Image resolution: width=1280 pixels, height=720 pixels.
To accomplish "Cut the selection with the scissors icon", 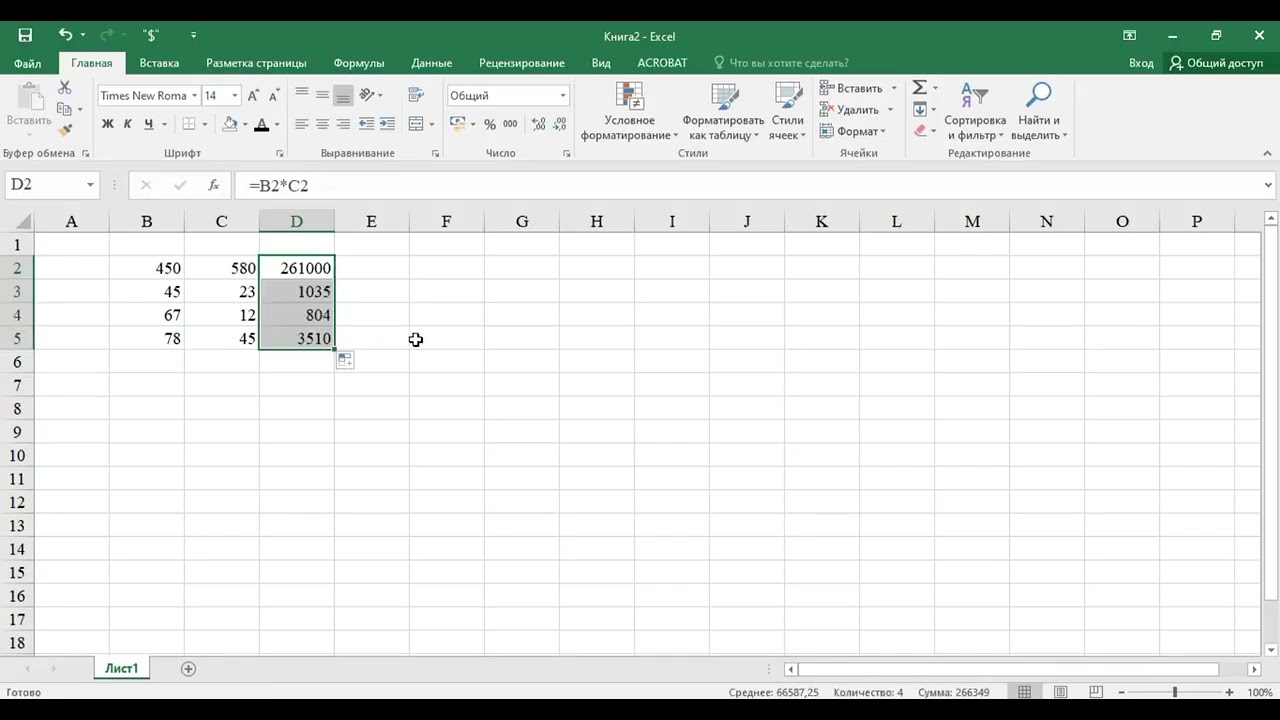I will (65, 88).
